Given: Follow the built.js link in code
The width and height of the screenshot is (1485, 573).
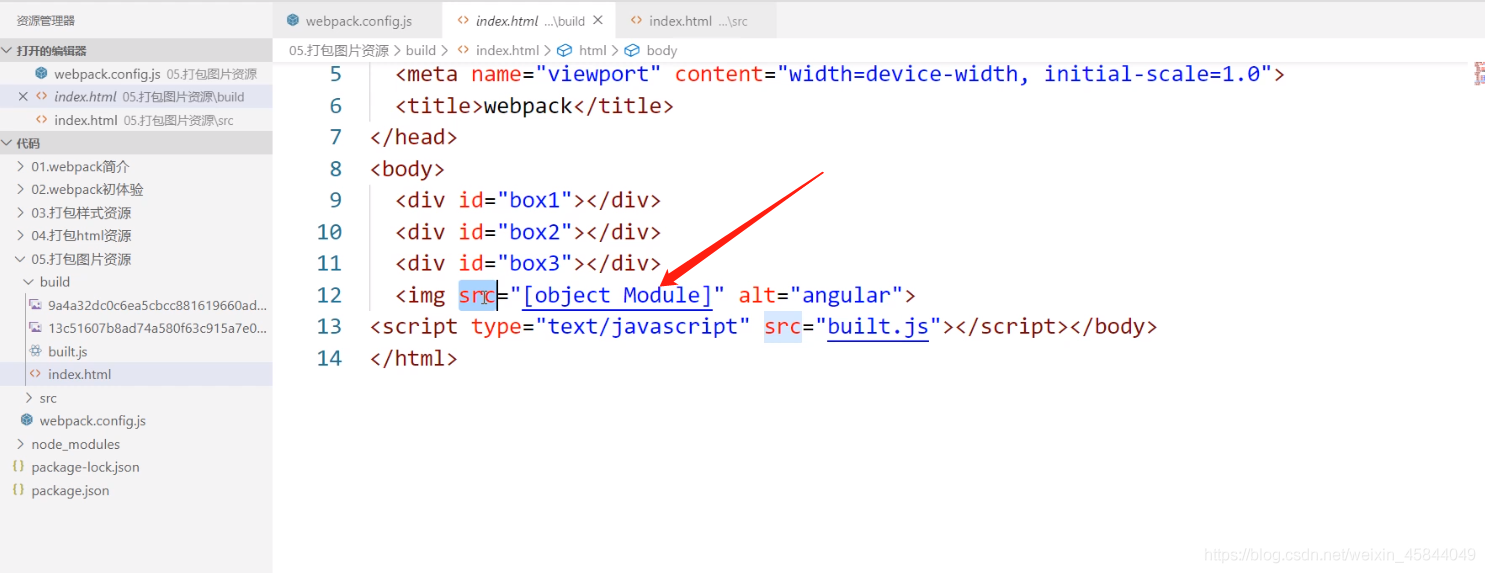Looking at the screenshot, I should (878, 327).
